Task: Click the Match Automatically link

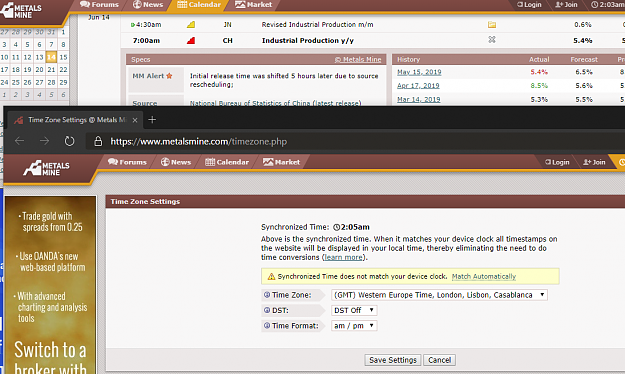Action: [483, 276]
